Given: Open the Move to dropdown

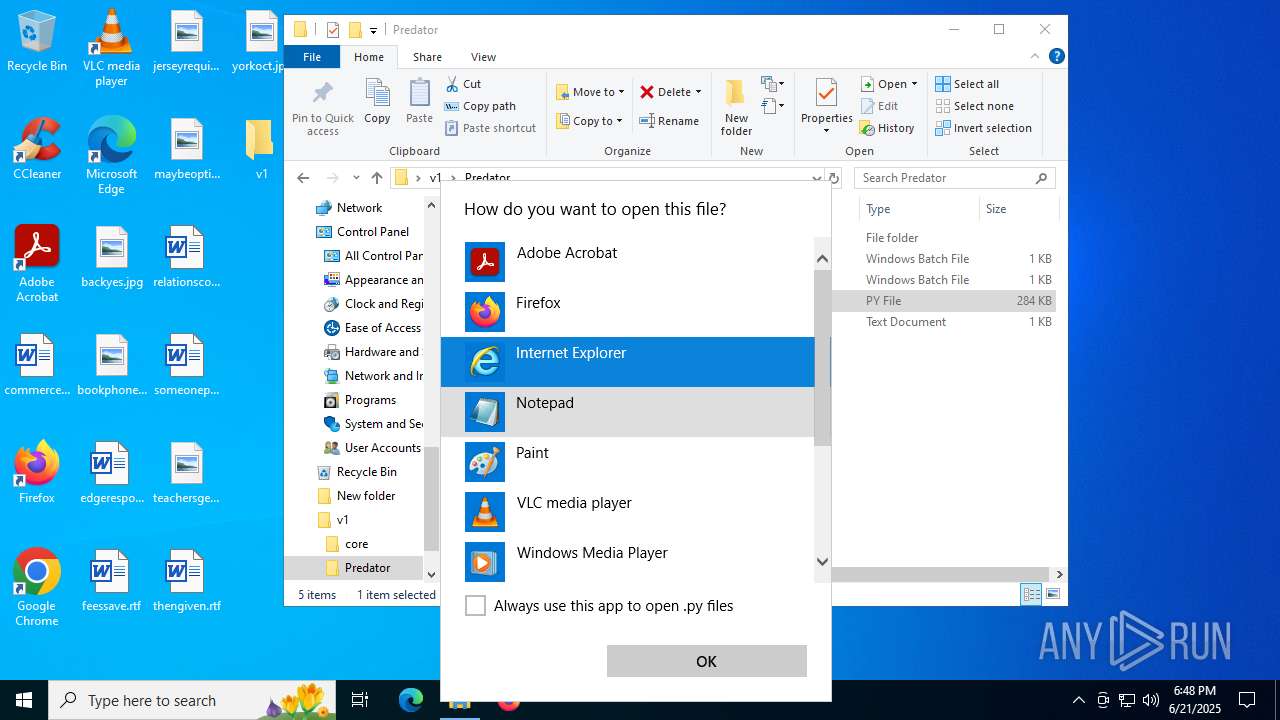Looking at the screenshot, I should pyautogui.click(x=590, y=92).
